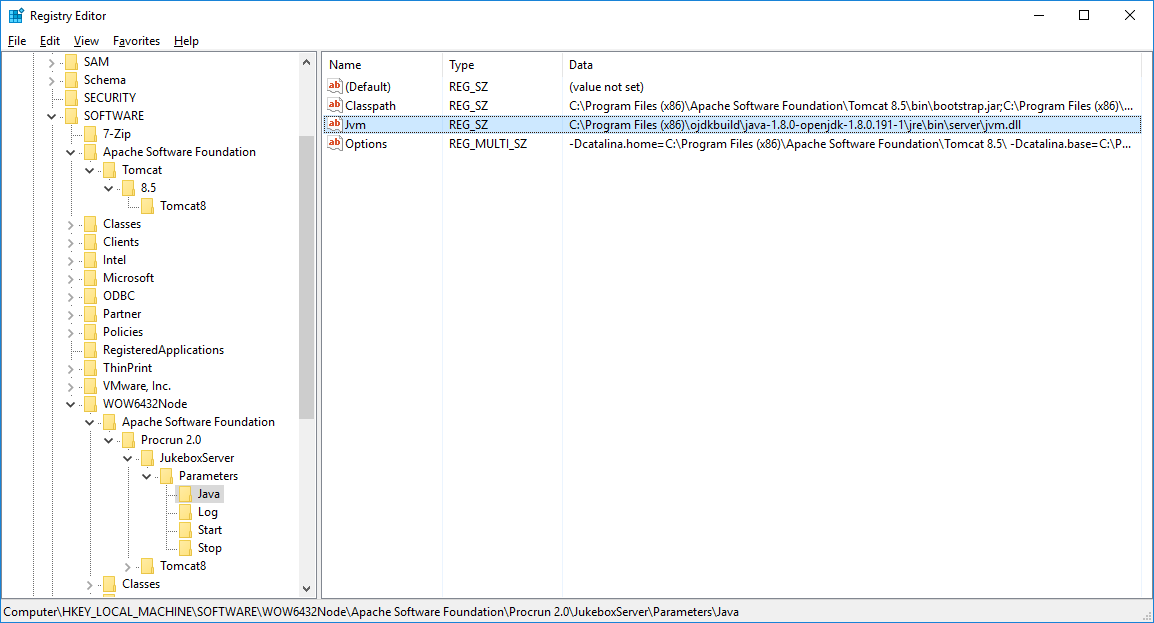Image resolution: width=1154 pixels, height=623 pixels.
Task: Click the 7-Zip folder icon
Action: 90,134
